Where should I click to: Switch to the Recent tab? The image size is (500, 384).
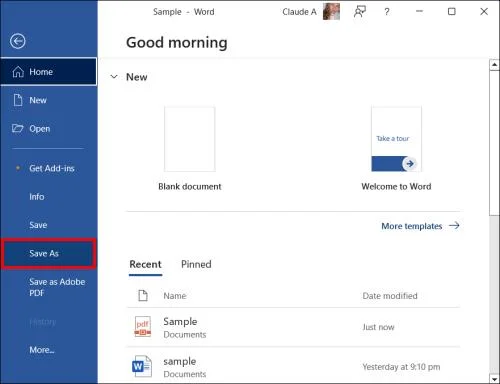click(145, 264)
